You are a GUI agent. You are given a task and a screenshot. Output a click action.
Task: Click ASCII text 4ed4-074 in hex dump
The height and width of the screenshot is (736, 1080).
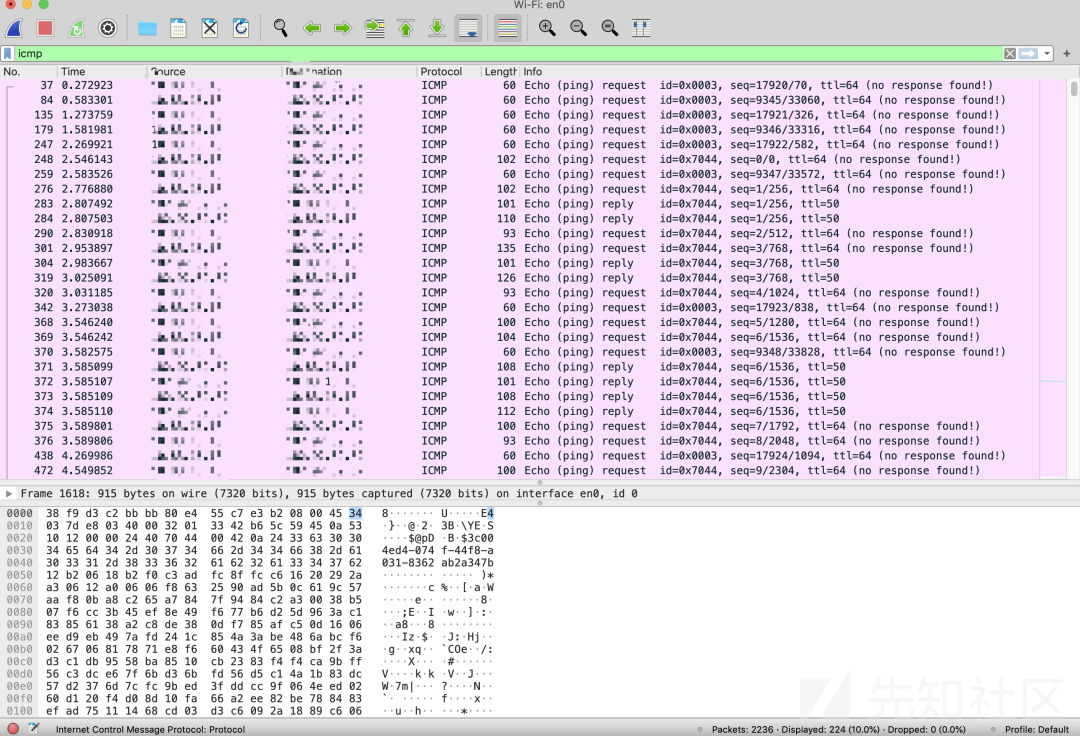(x=408, y=550)
